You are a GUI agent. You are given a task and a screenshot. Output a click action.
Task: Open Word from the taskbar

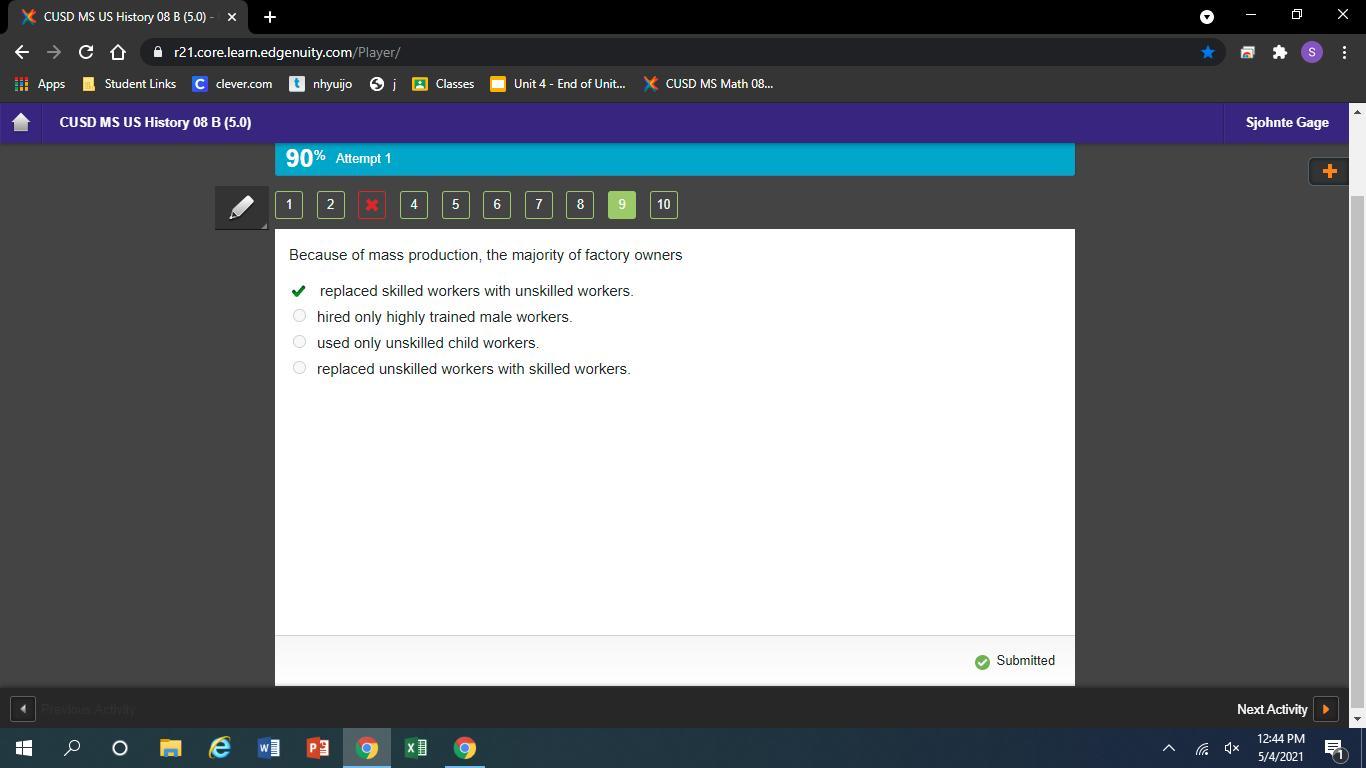point(268,748)
